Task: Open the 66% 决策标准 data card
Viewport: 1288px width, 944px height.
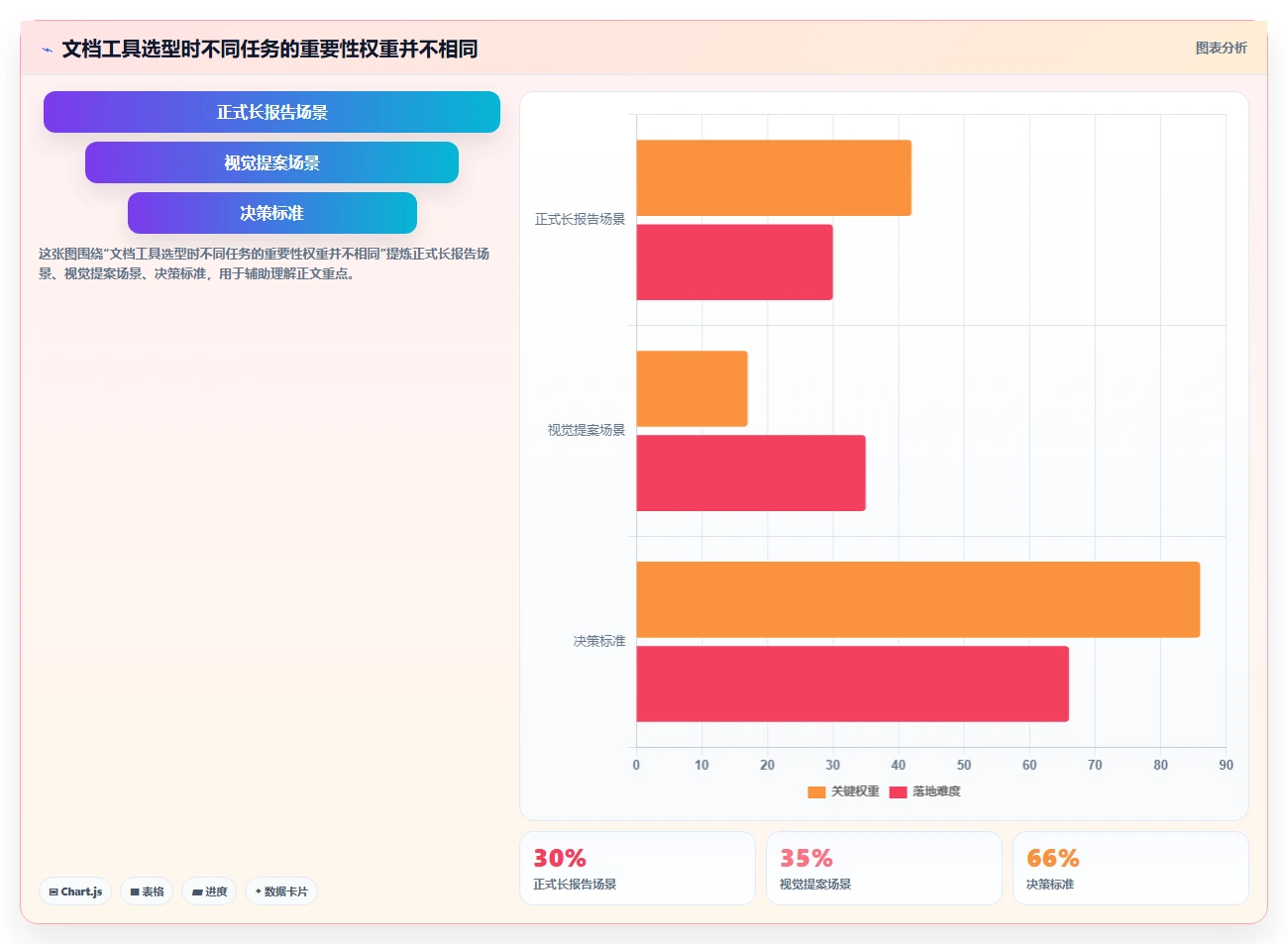Action: 1130,868
